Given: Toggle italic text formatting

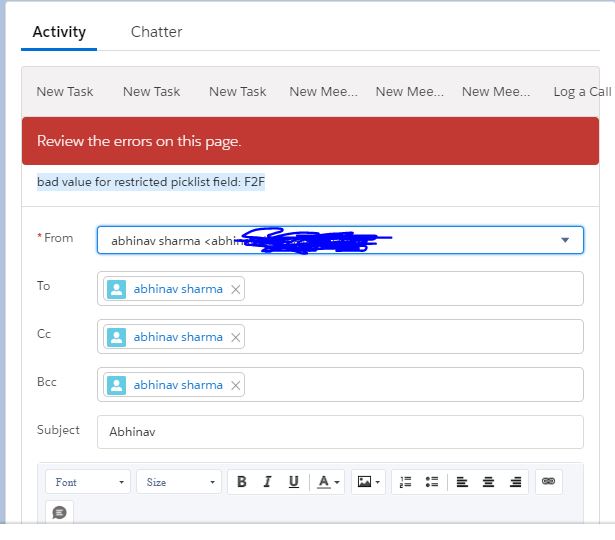Looking at the screenshot, I should (x=267, y=482).
